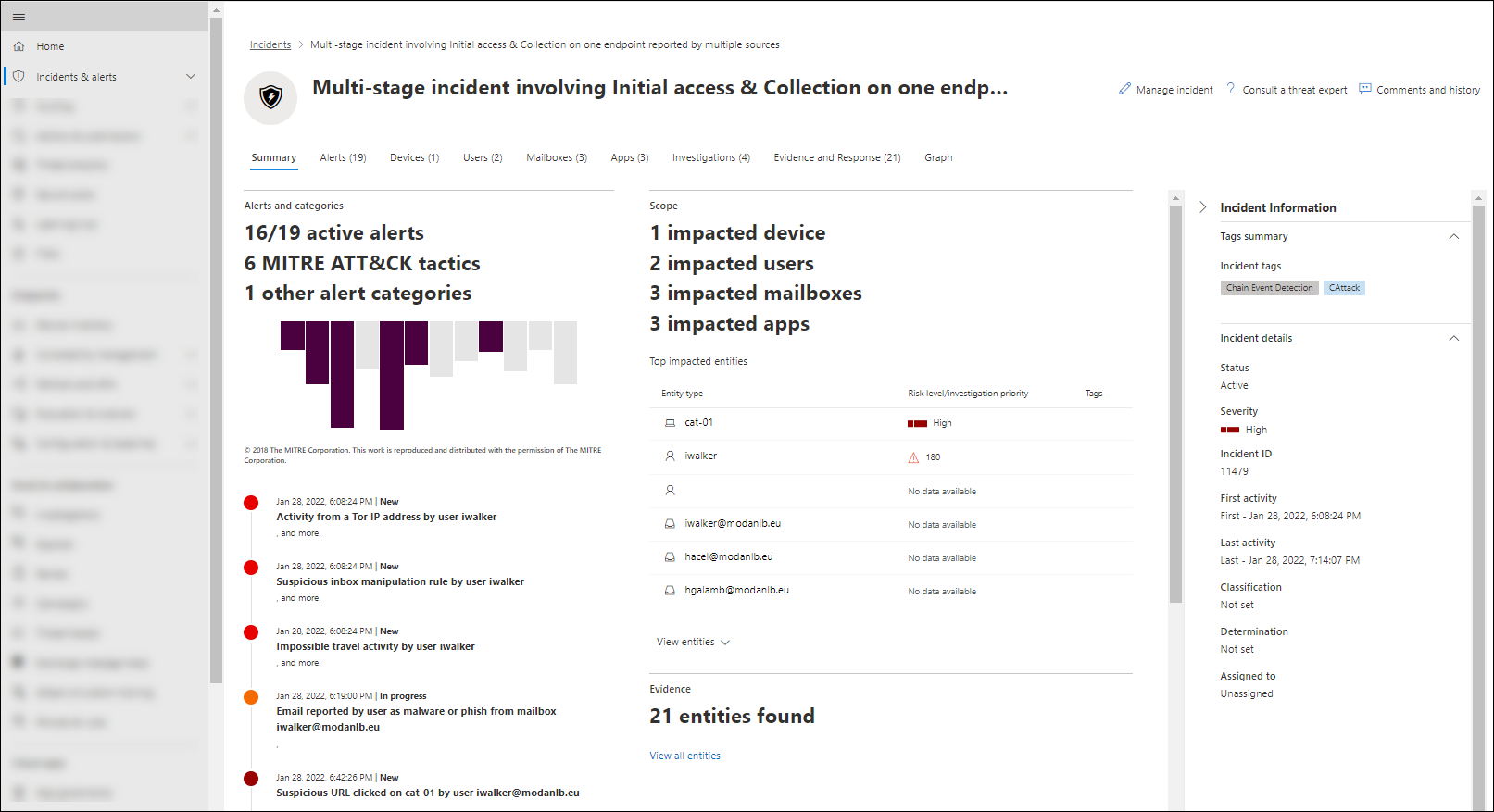Click red dot for Tor IP address alert
1494x812 pixels.
(x=251, y=503)
